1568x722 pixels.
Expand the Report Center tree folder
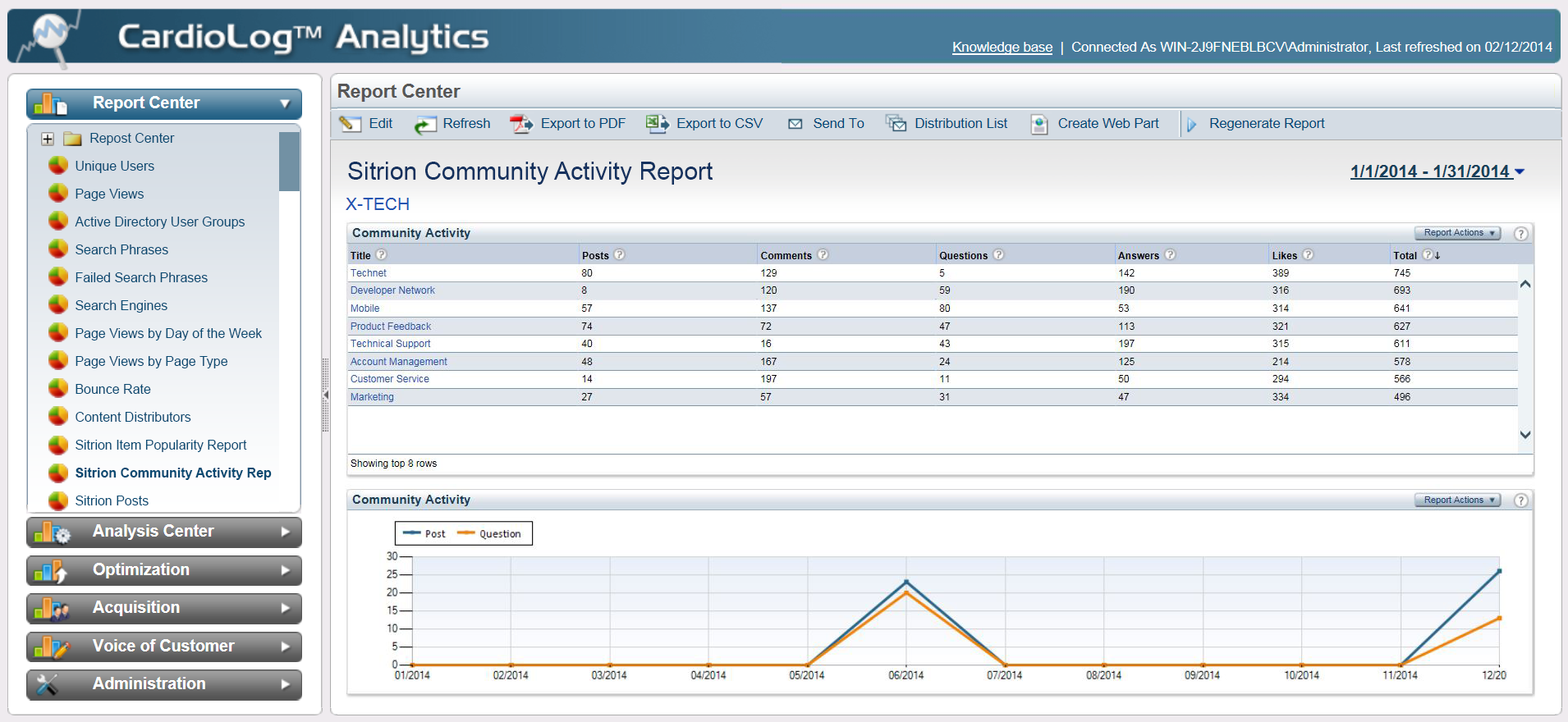(48, 139)
